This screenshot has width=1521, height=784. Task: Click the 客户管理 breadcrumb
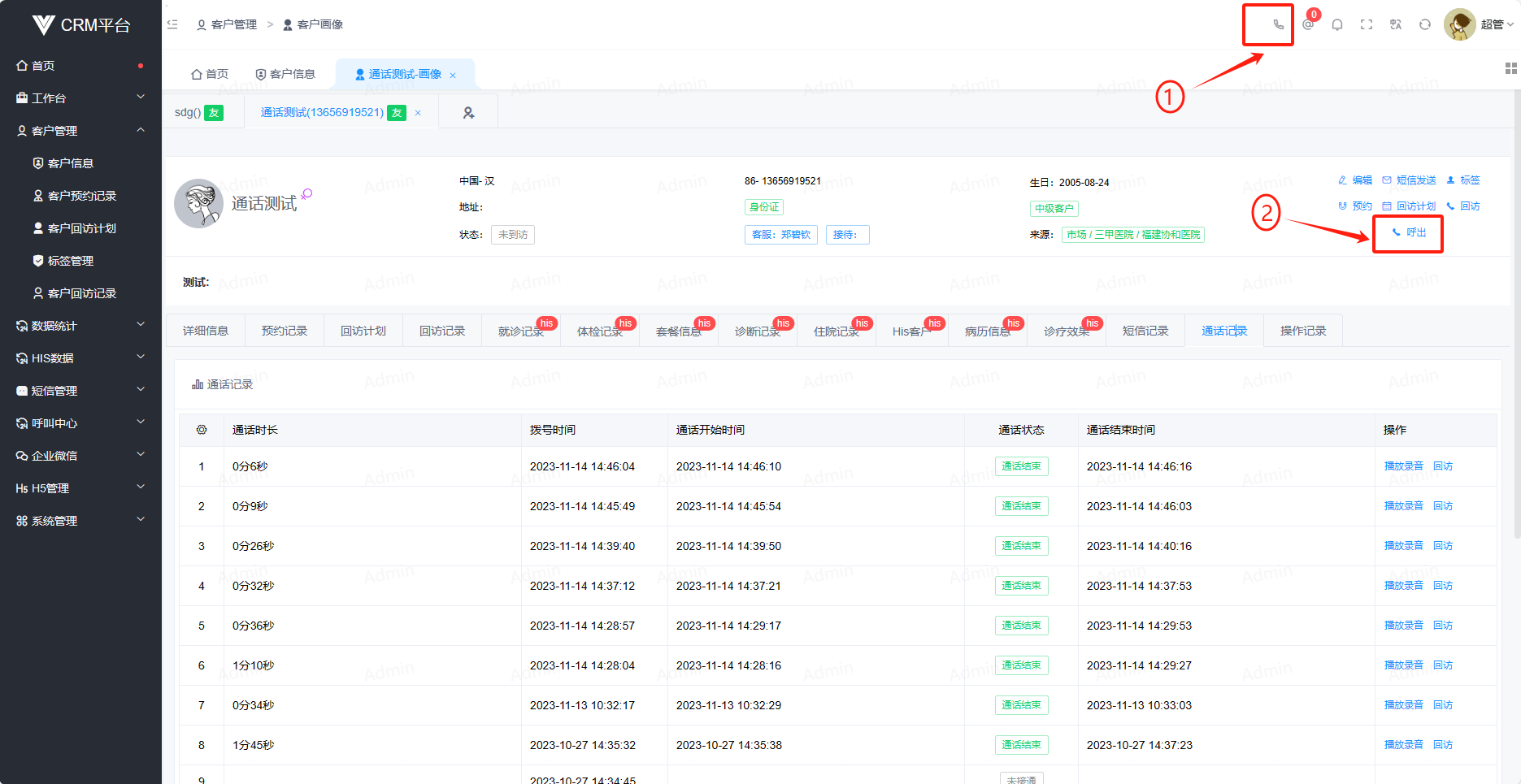pos(227,24)
